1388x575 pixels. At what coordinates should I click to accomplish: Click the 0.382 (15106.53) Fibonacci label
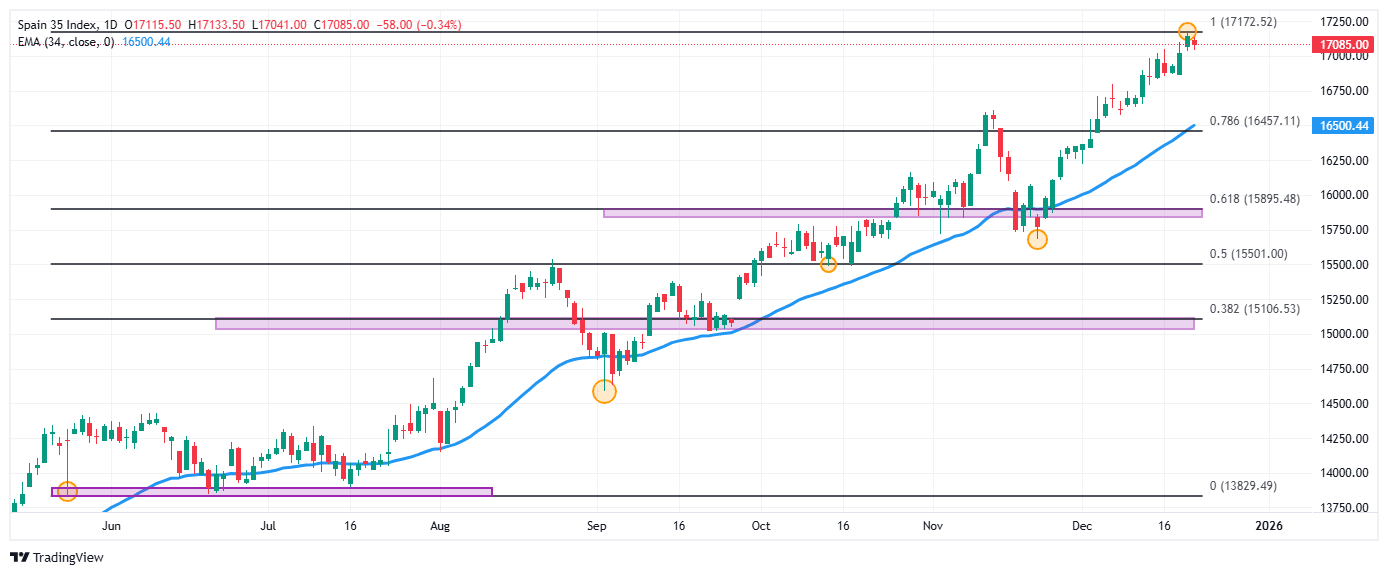coord(1254,309)
